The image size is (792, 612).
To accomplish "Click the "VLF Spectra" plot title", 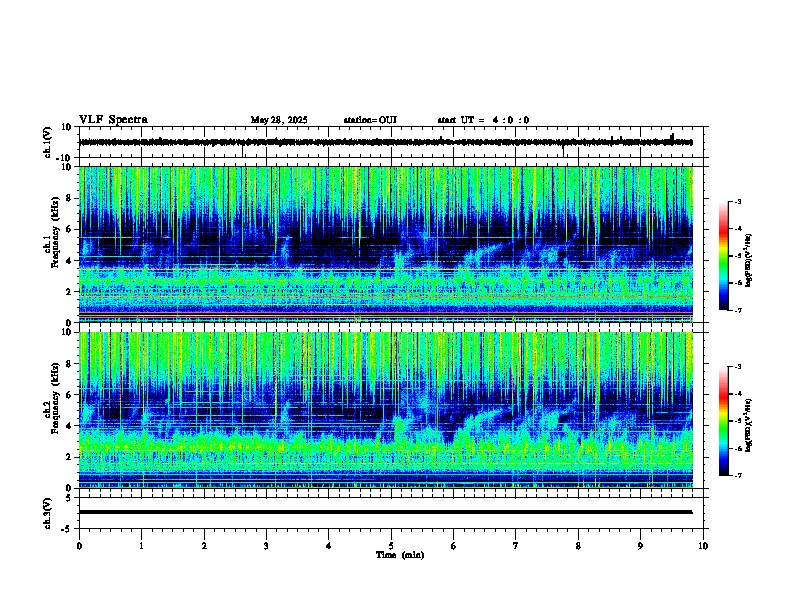I will [113, 120].
